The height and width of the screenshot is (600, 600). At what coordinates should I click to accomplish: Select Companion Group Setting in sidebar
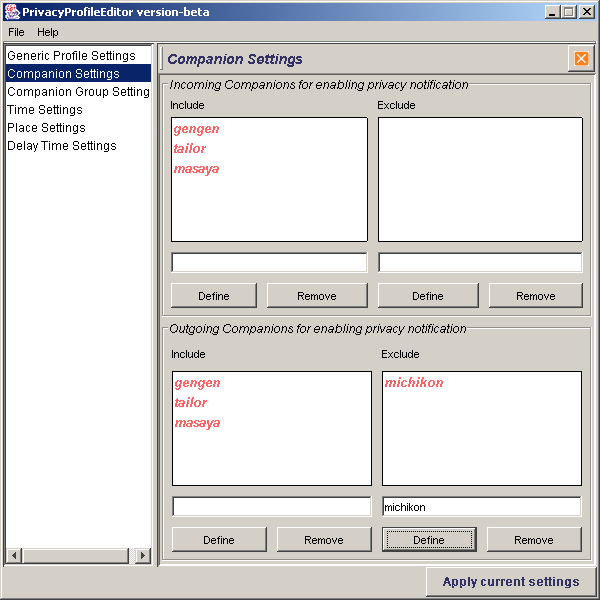tap(78, 92)
